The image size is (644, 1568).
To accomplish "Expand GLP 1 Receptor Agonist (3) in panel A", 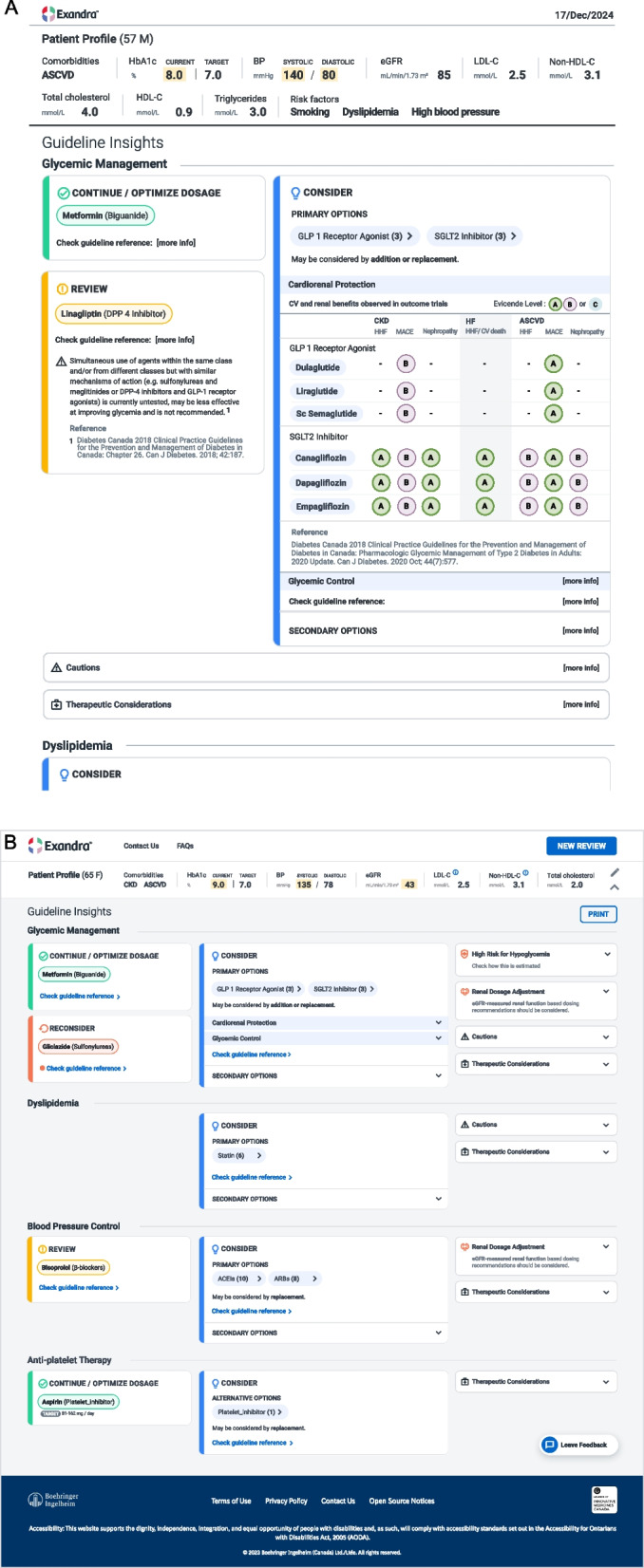I will 355,236.
